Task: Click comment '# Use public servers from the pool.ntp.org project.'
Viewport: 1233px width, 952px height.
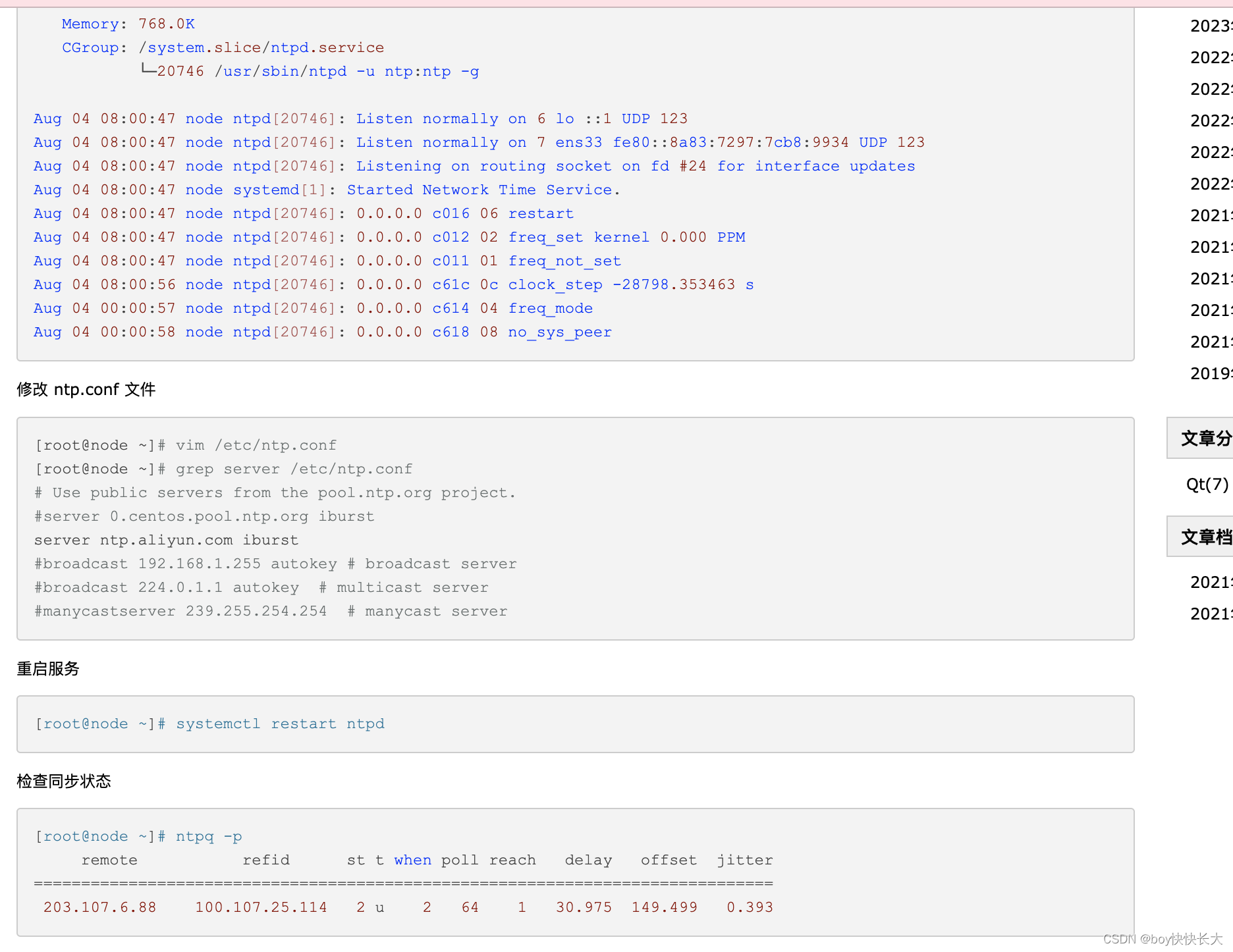Action: (x=275, y=493)
